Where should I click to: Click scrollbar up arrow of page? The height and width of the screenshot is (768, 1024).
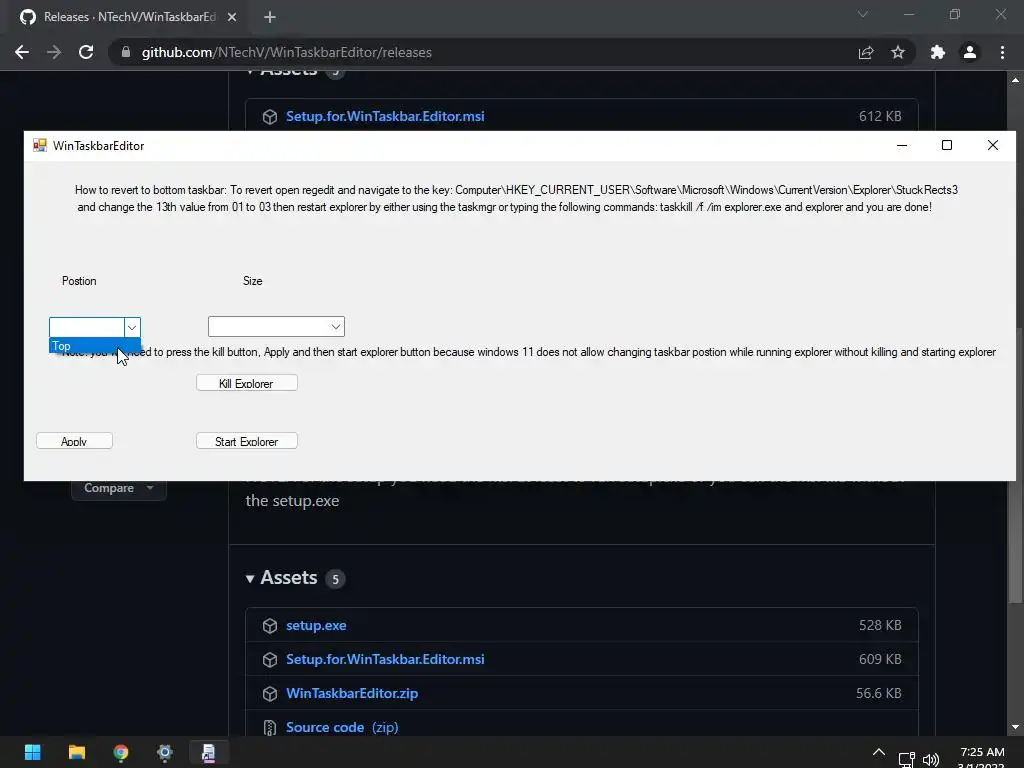1016,80
